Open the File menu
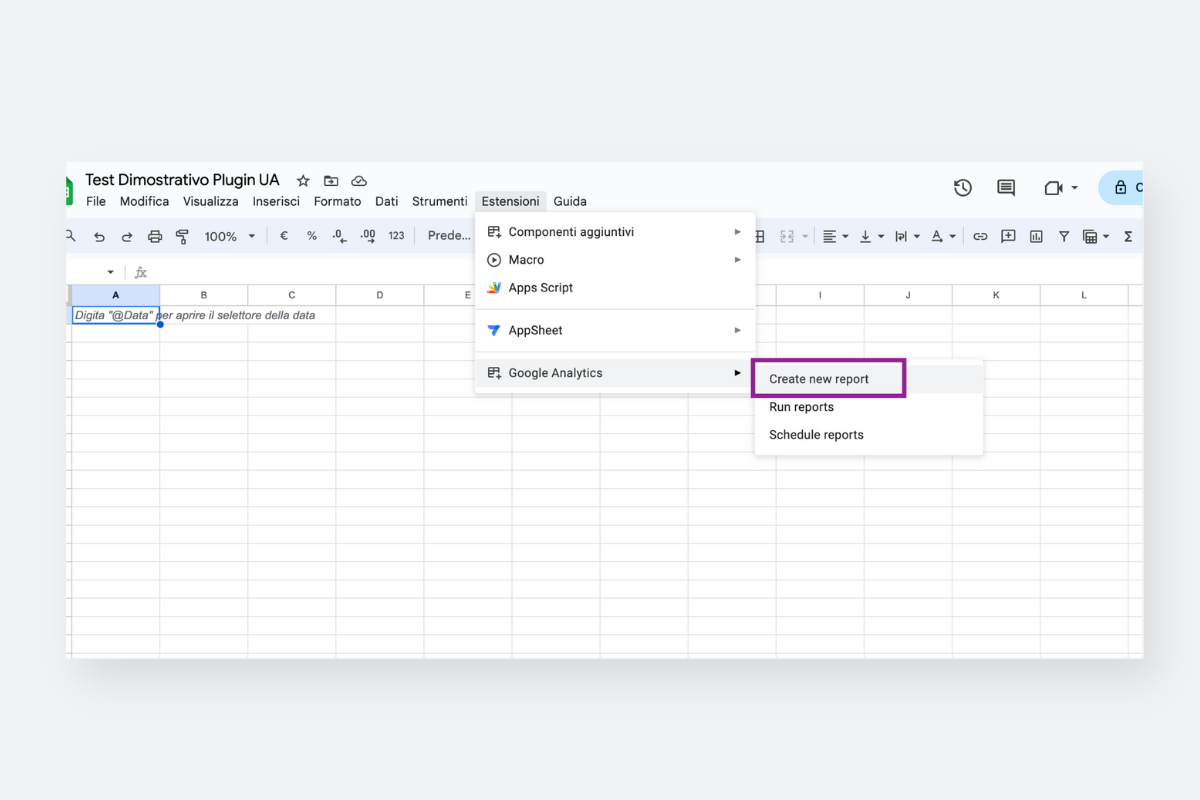The height and width of the screenshot is (800, 1200). coord(96,201)
